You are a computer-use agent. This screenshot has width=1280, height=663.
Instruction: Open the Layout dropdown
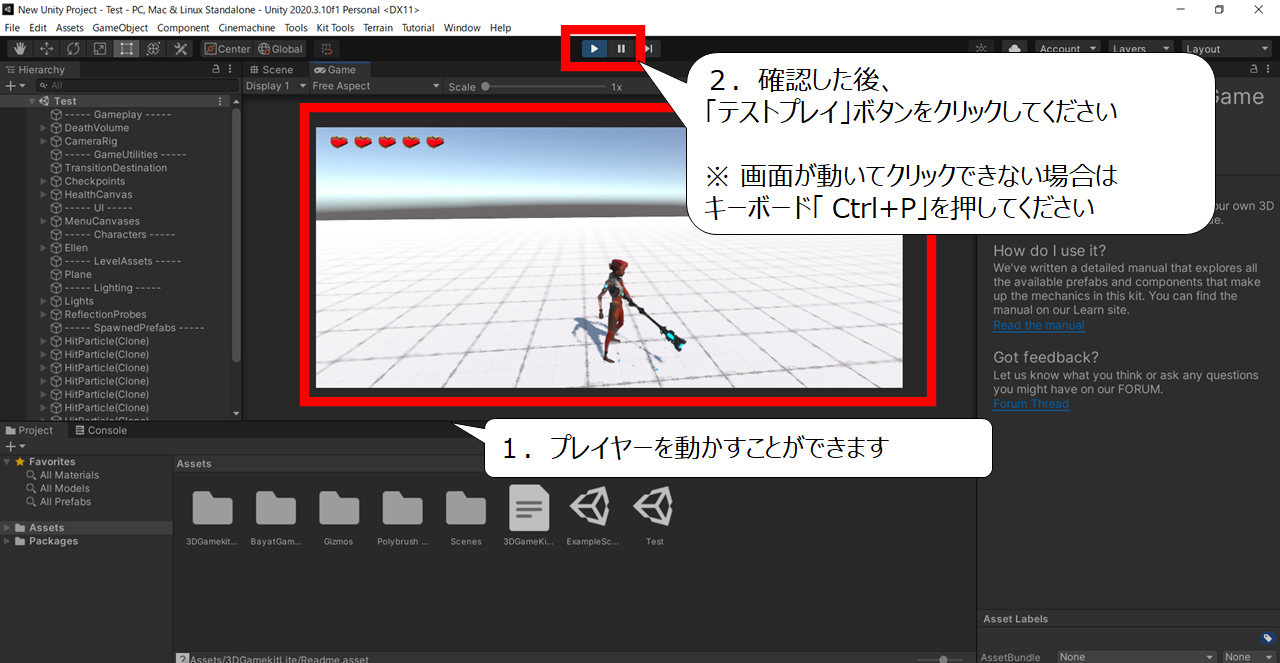(x=1225, y=48)
